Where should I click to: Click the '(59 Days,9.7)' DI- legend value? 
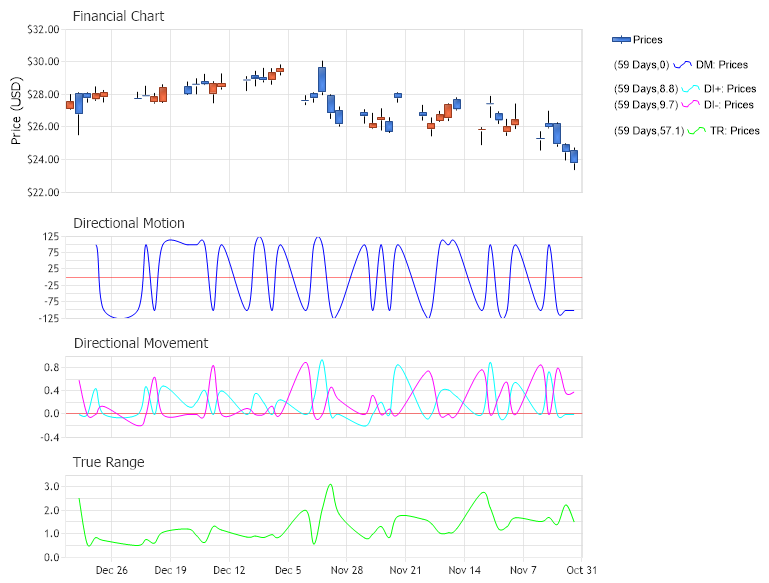pos(645,105)
